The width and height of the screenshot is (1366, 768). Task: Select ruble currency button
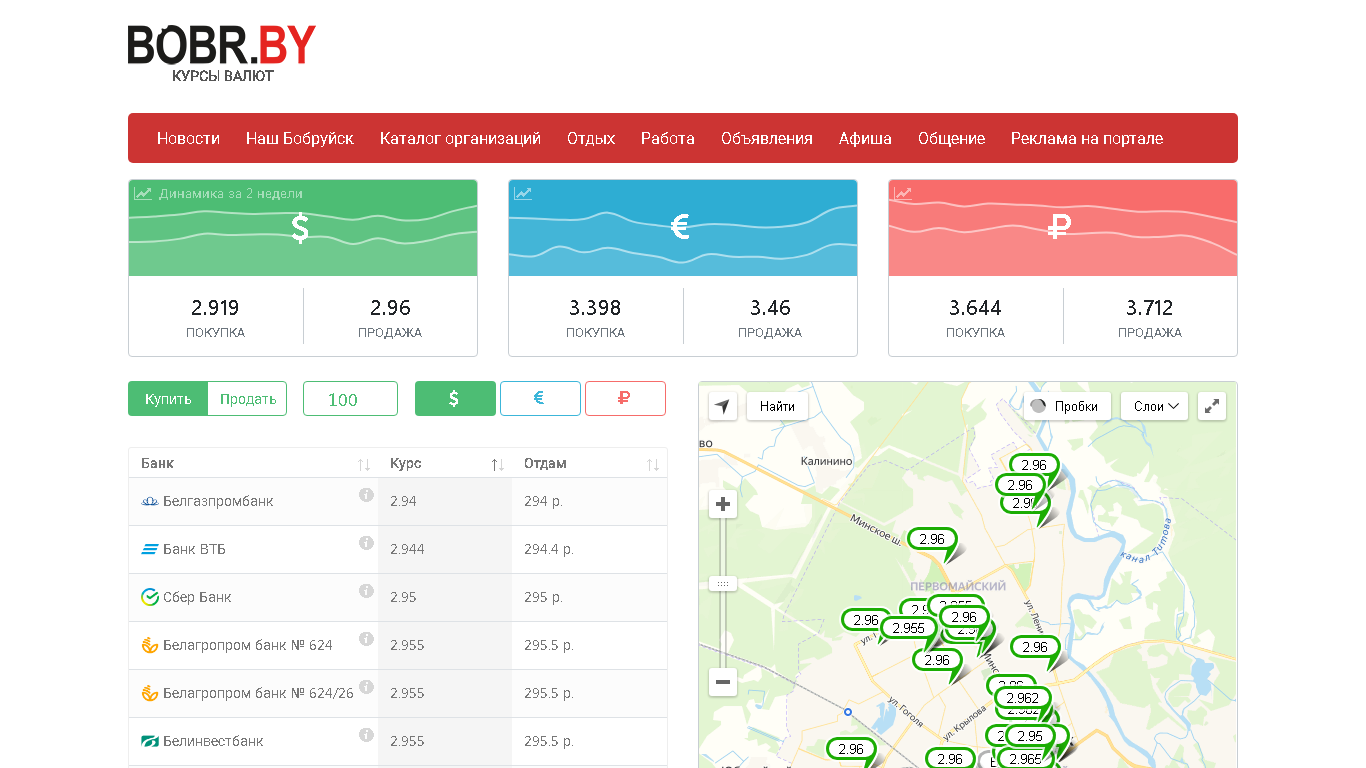click(625, 398)
